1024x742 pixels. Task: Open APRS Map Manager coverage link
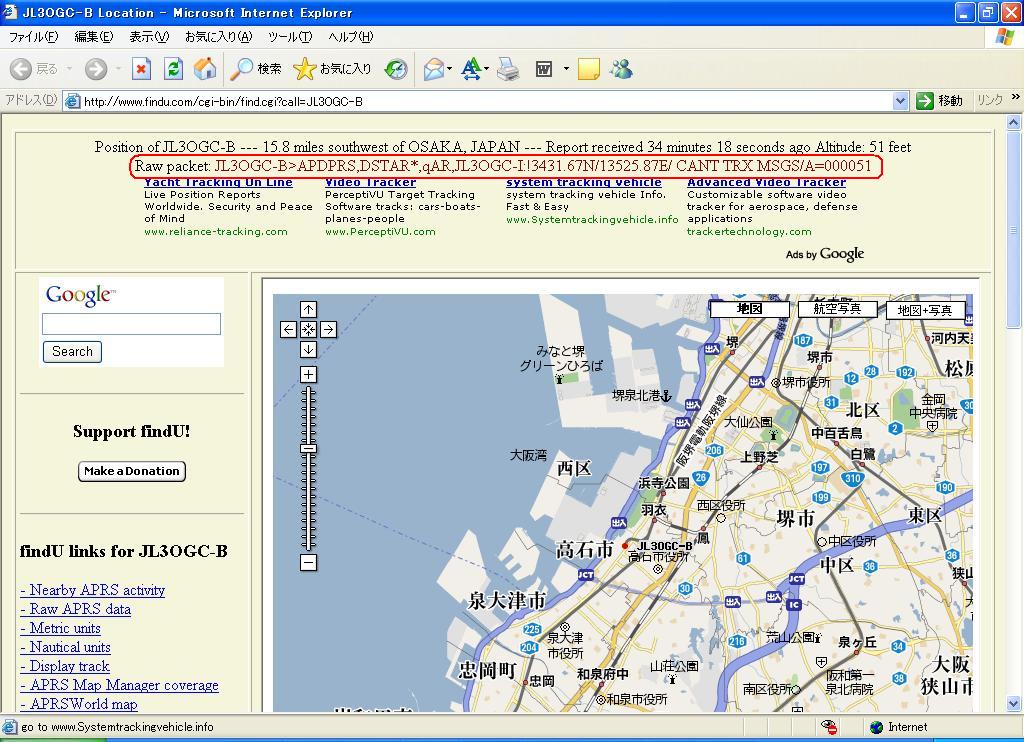click(120, 685)
